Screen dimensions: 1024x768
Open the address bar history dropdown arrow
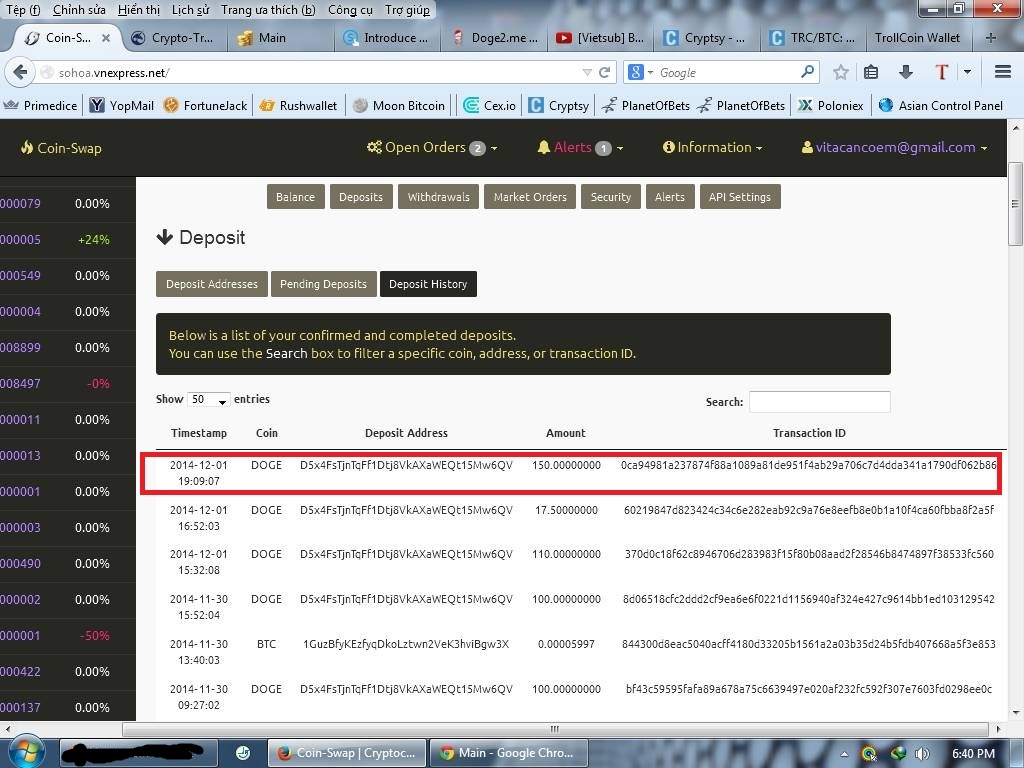click(587, 72)
